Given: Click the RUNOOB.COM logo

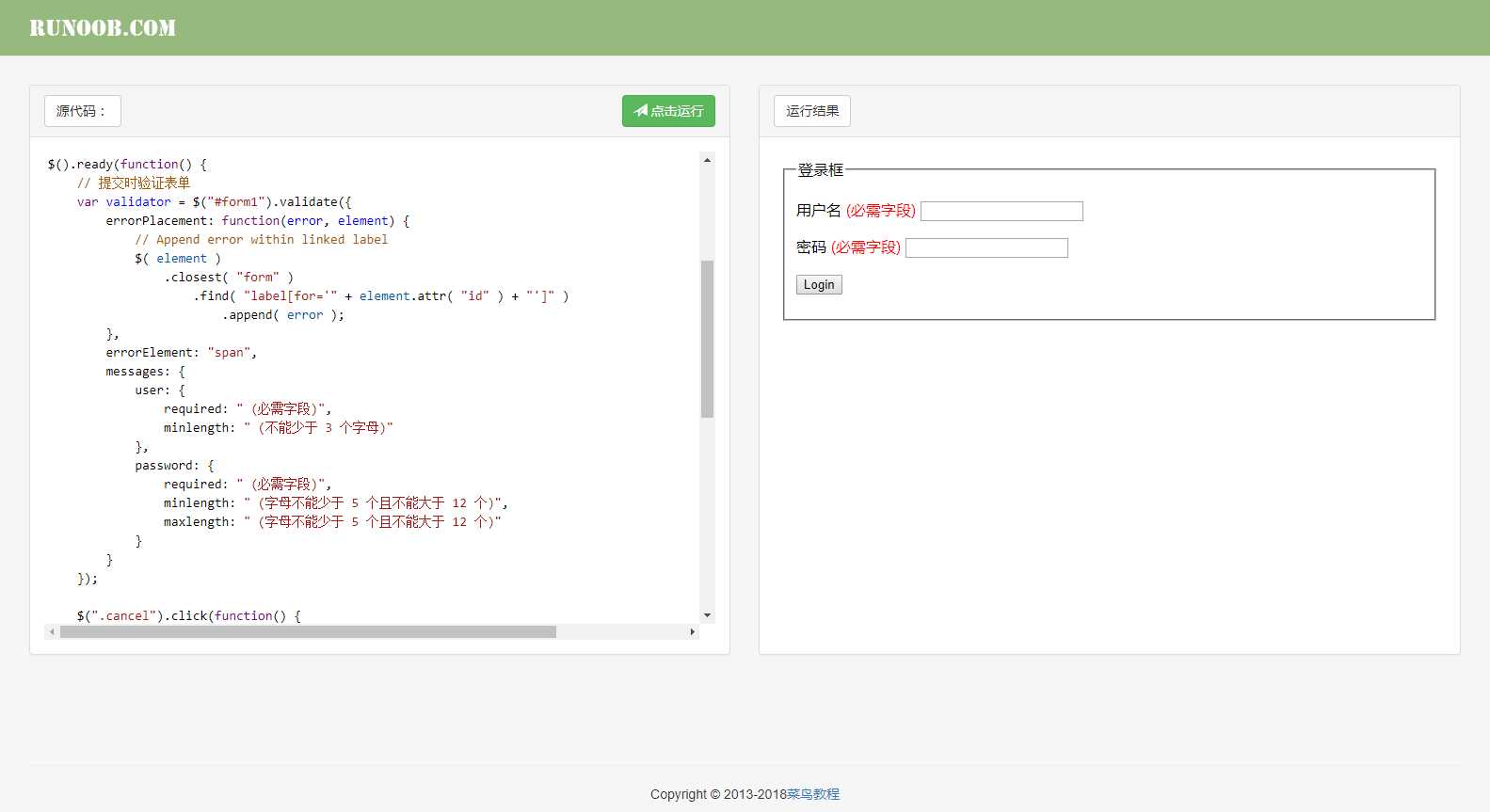Looking at the screenshot, I should click(x=103, y=28).
